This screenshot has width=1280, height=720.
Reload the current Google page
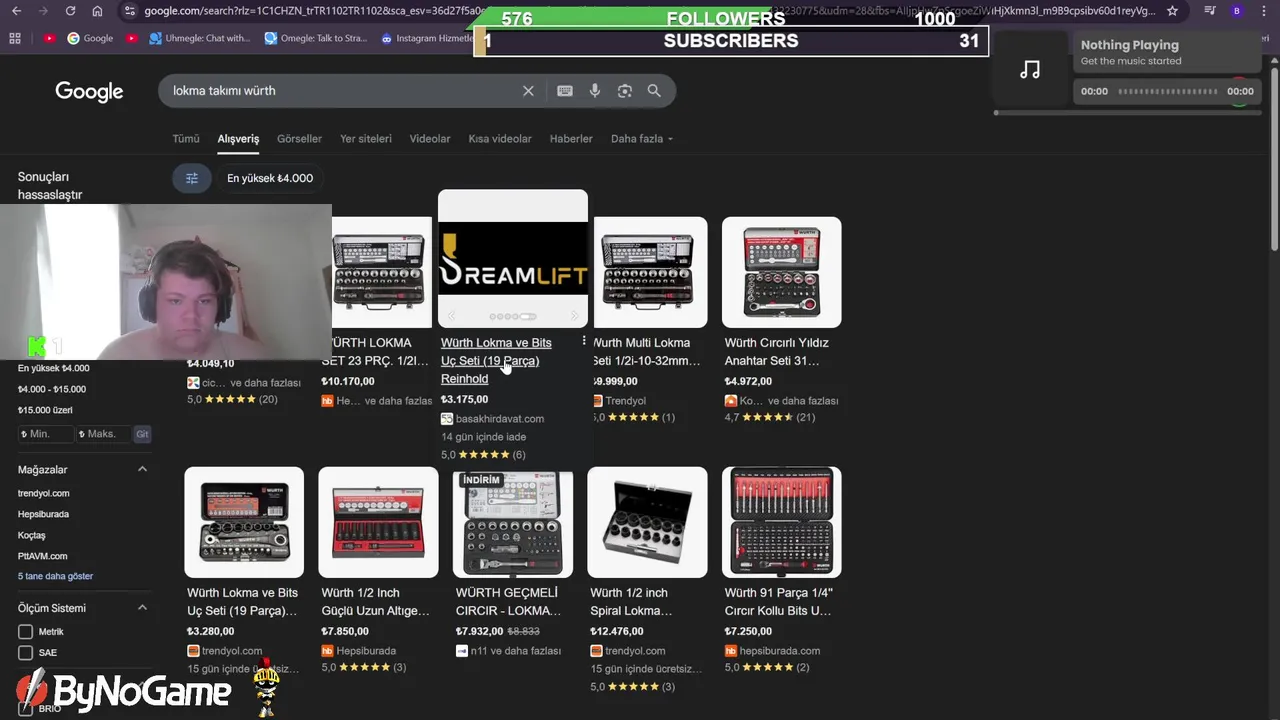pyautogui.click(x=70, y=11)
